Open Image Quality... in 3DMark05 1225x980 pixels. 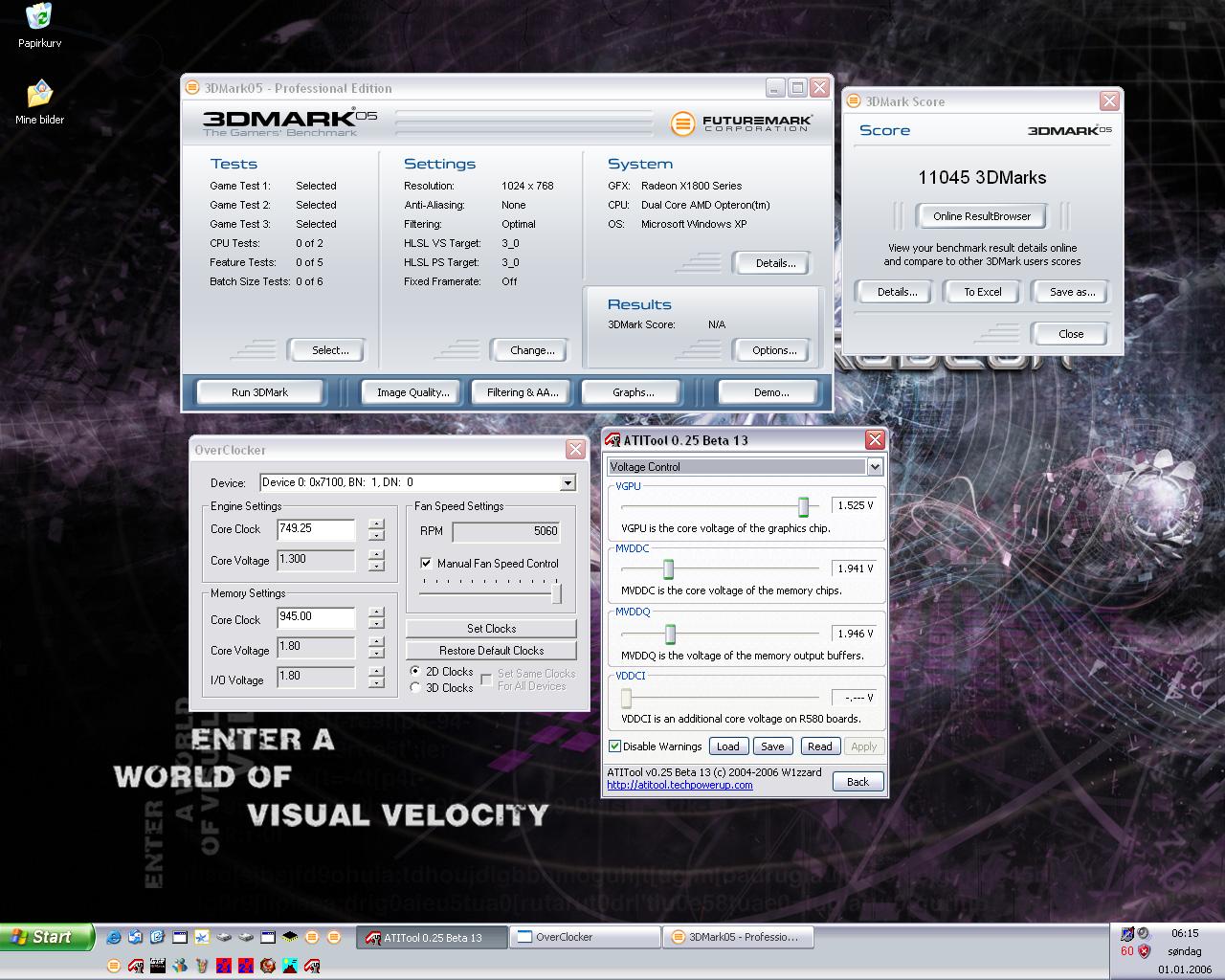[412, 392]
